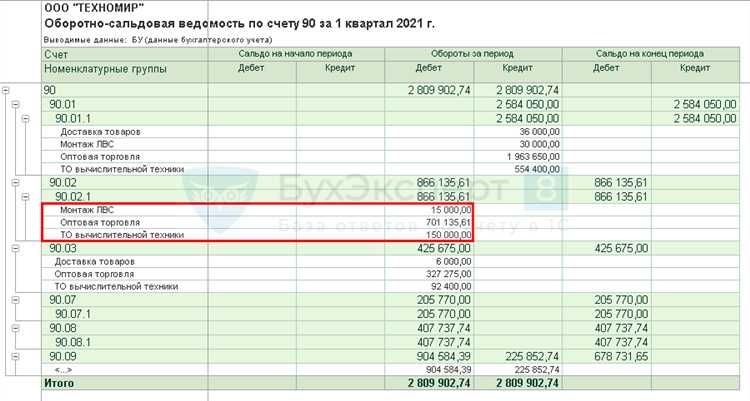This screenshot has width=750, height=401.
Task: Click account row label '90.02.1'
Action: tap(73, 197)
